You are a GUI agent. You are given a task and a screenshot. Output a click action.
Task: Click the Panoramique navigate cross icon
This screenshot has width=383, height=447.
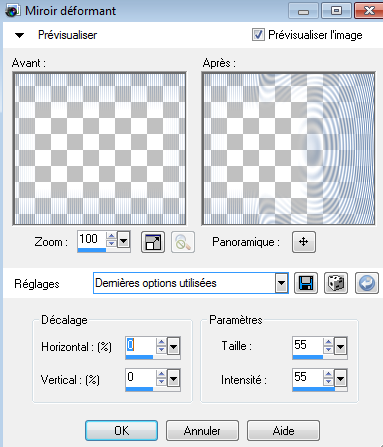(304, 242)
